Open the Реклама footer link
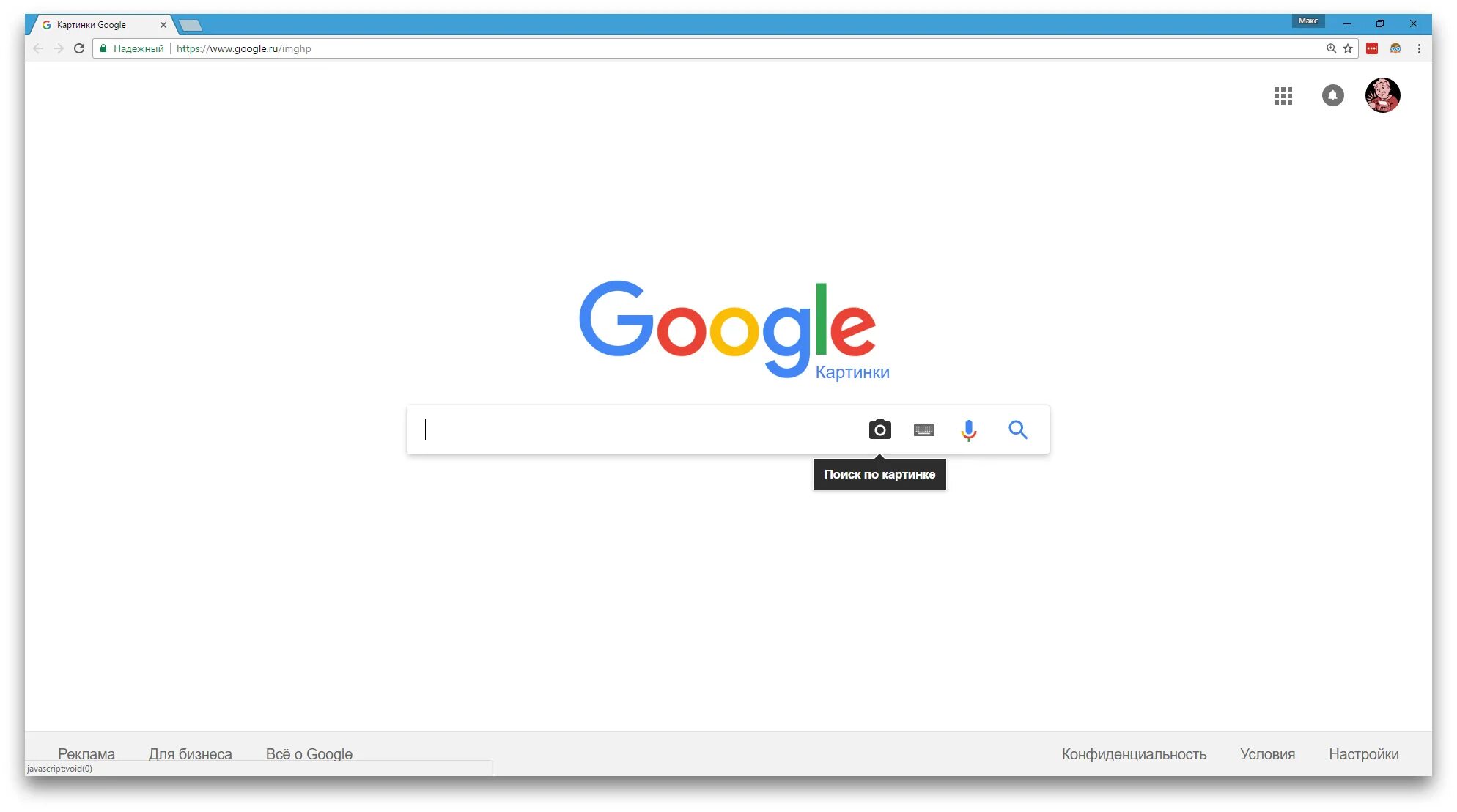 [x=86, y=753]
